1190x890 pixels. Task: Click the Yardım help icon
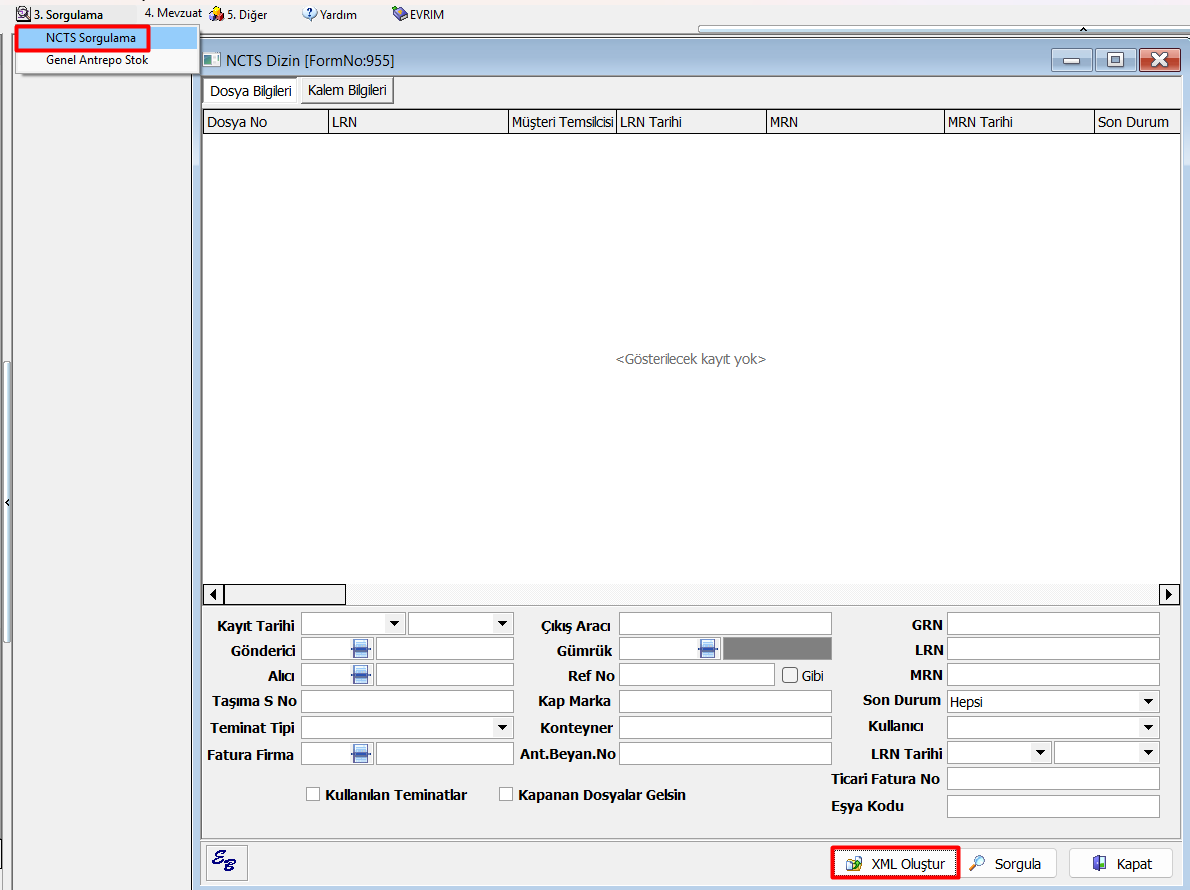coord(310,14)
